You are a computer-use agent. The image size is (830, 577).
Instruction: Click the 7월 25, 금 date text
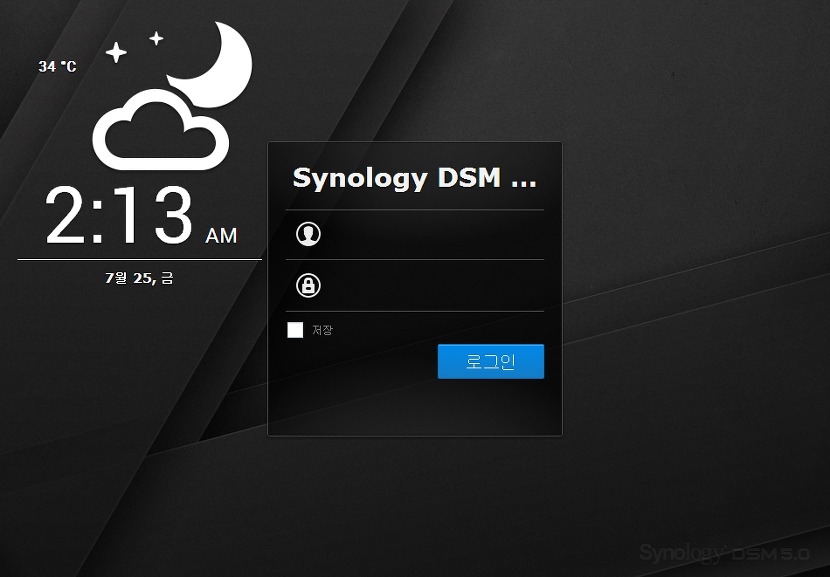coord(139,278)
